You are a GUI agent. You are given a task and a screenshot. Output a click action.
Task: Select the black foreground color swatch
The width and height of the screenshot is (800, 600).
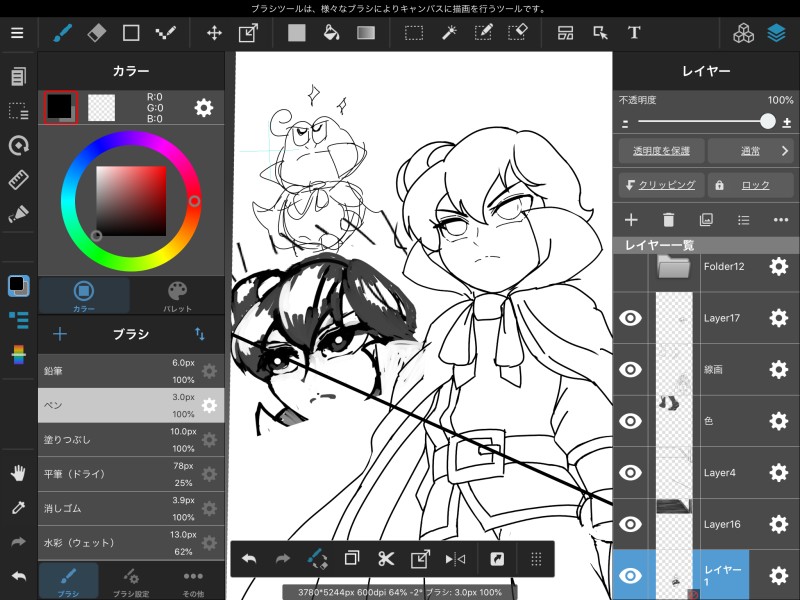tap(60, 108)
